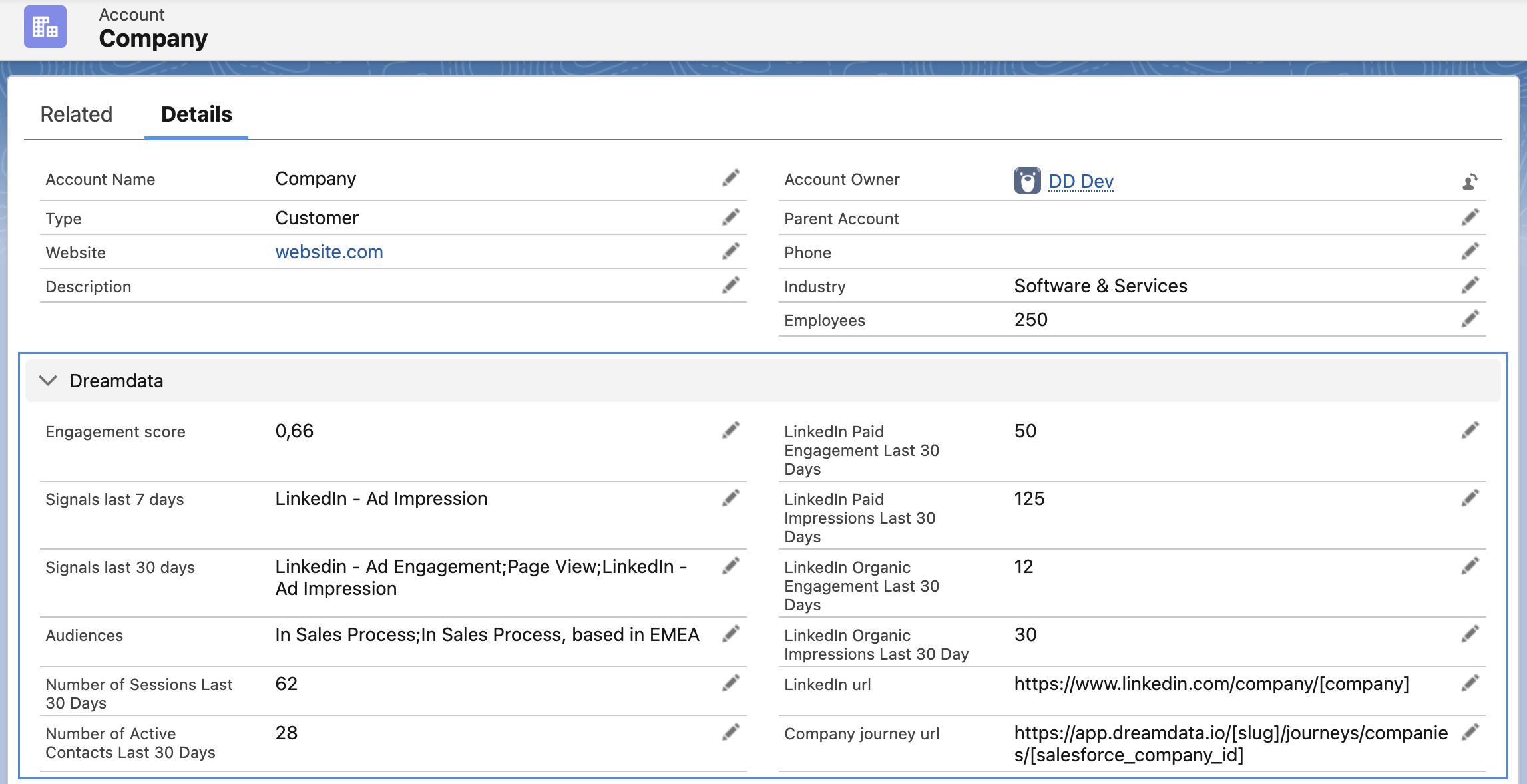Viewport: 1527px width, 784px height.
Task: Open the website.com link
Action: point(329,252)
